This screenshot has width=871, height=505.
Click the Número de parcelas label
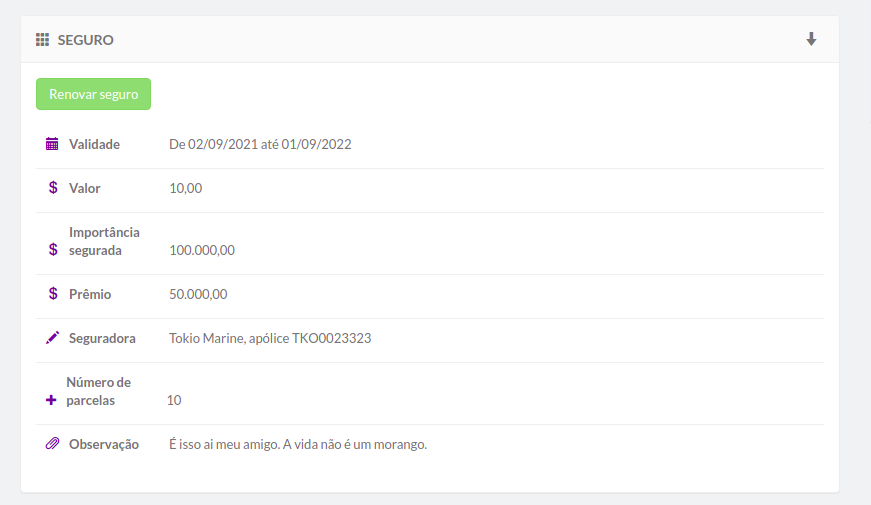pyautogui.click(x=98, y=391)
